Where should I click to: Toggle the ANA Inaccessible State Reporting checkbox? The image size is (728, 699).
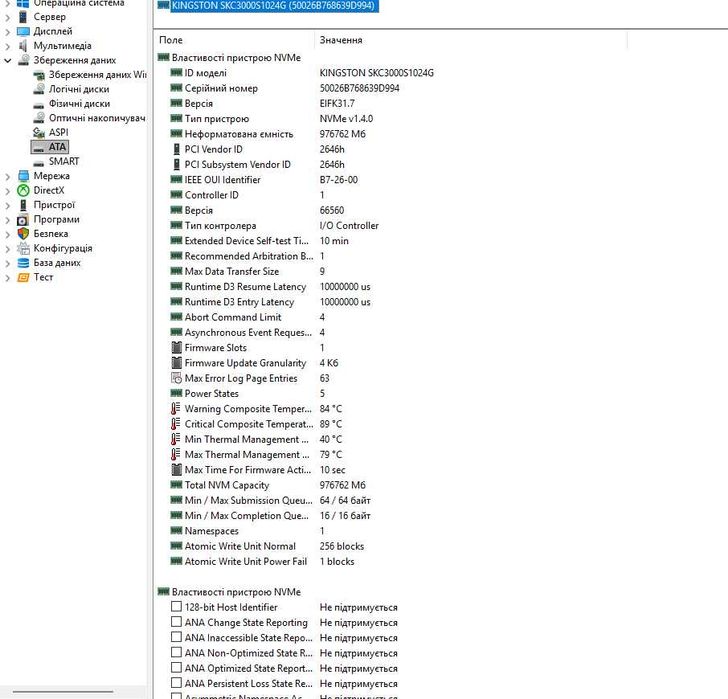click(176, 637)
